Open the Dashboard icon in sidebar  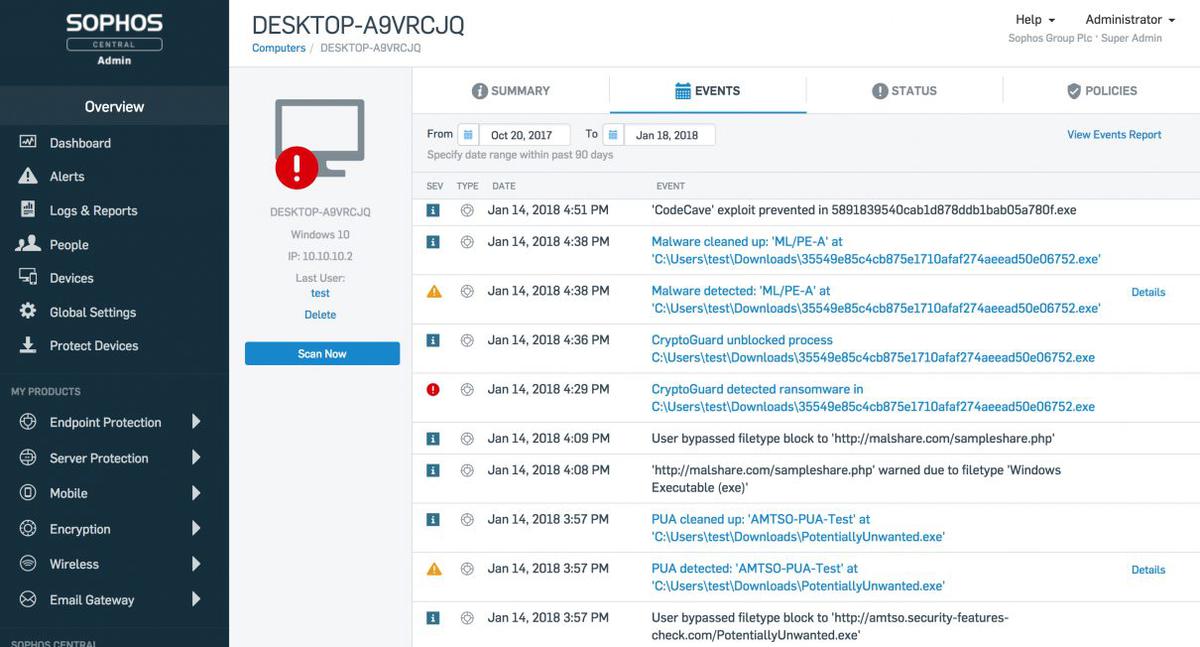tap(28, 142)
